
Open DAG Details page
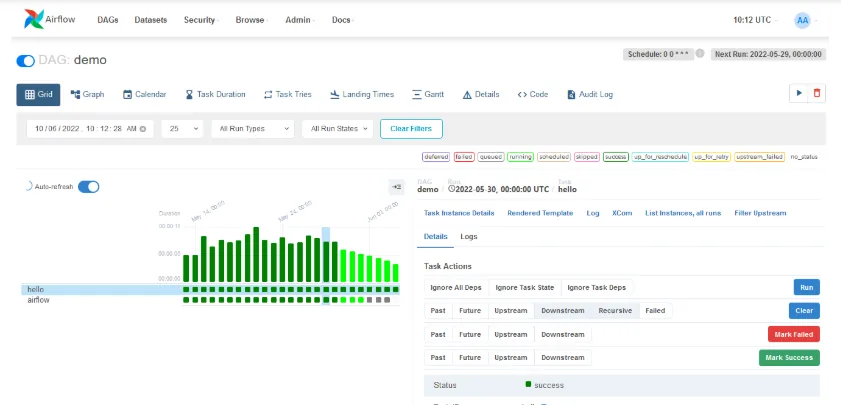point(481,94)
